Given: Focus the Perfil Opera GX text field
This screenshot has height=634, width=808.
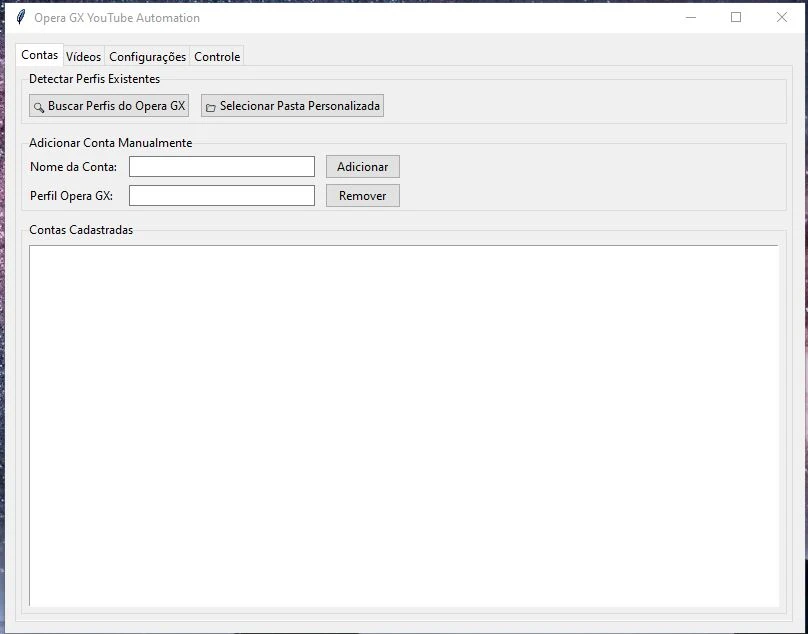Looking at the screenshot, I should click(222, 196).
